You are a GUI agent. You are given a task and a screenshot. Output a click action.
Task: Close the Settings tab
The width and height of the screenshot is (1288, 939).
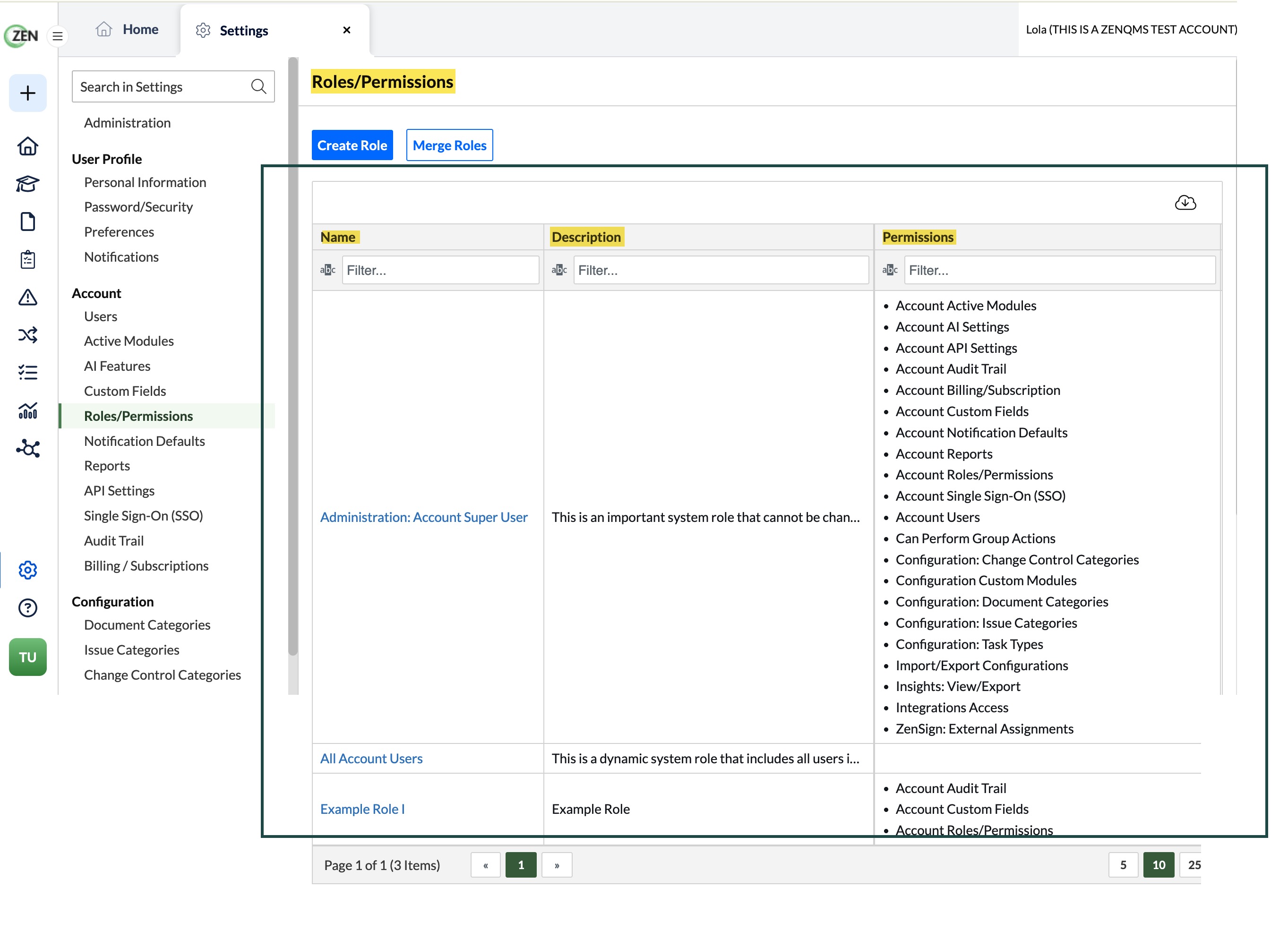tap(347, 30)
